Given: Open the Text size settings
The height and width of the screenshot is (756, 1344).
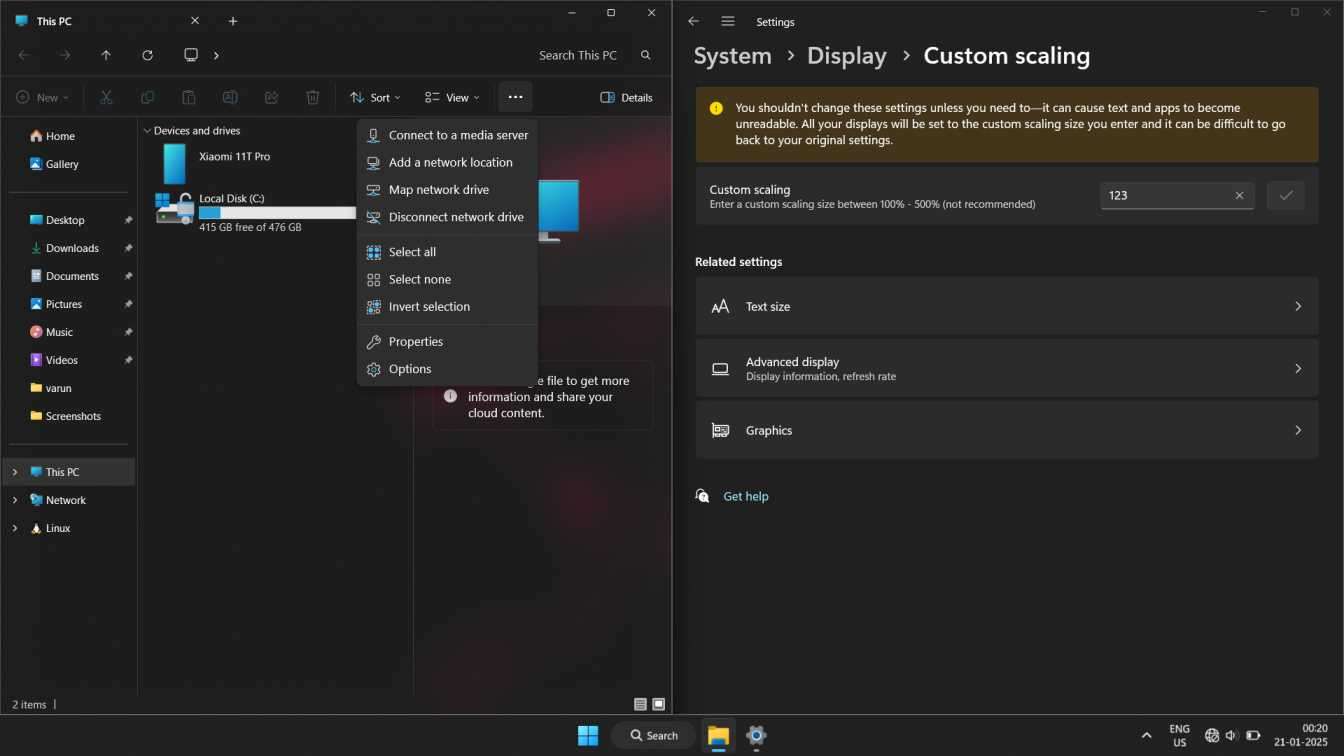Looking at the screenshot, I should click(1006, 306).
